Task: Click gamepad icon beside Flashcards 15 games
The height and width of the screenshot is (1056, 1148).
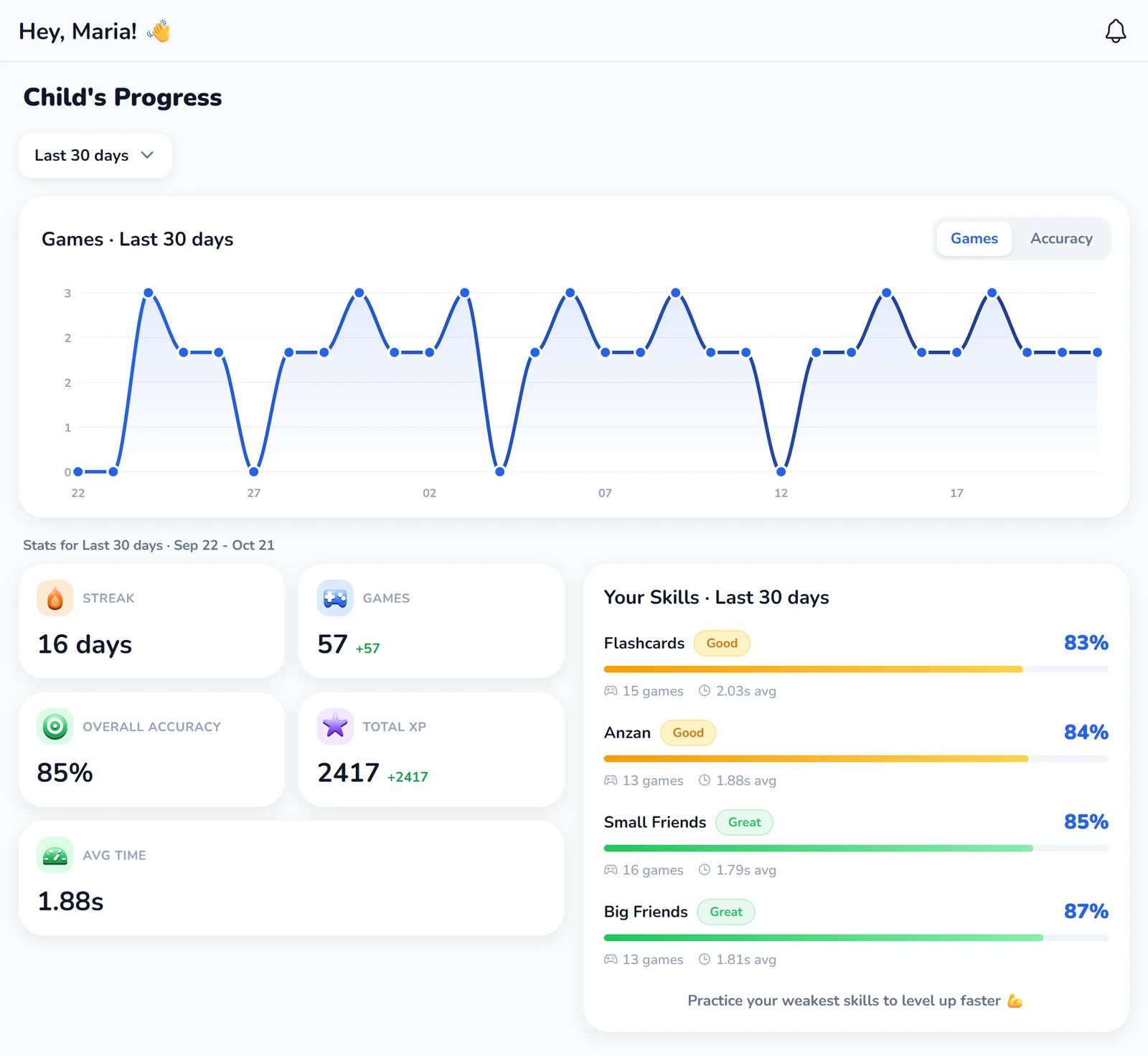Action: tap(611, 691)
